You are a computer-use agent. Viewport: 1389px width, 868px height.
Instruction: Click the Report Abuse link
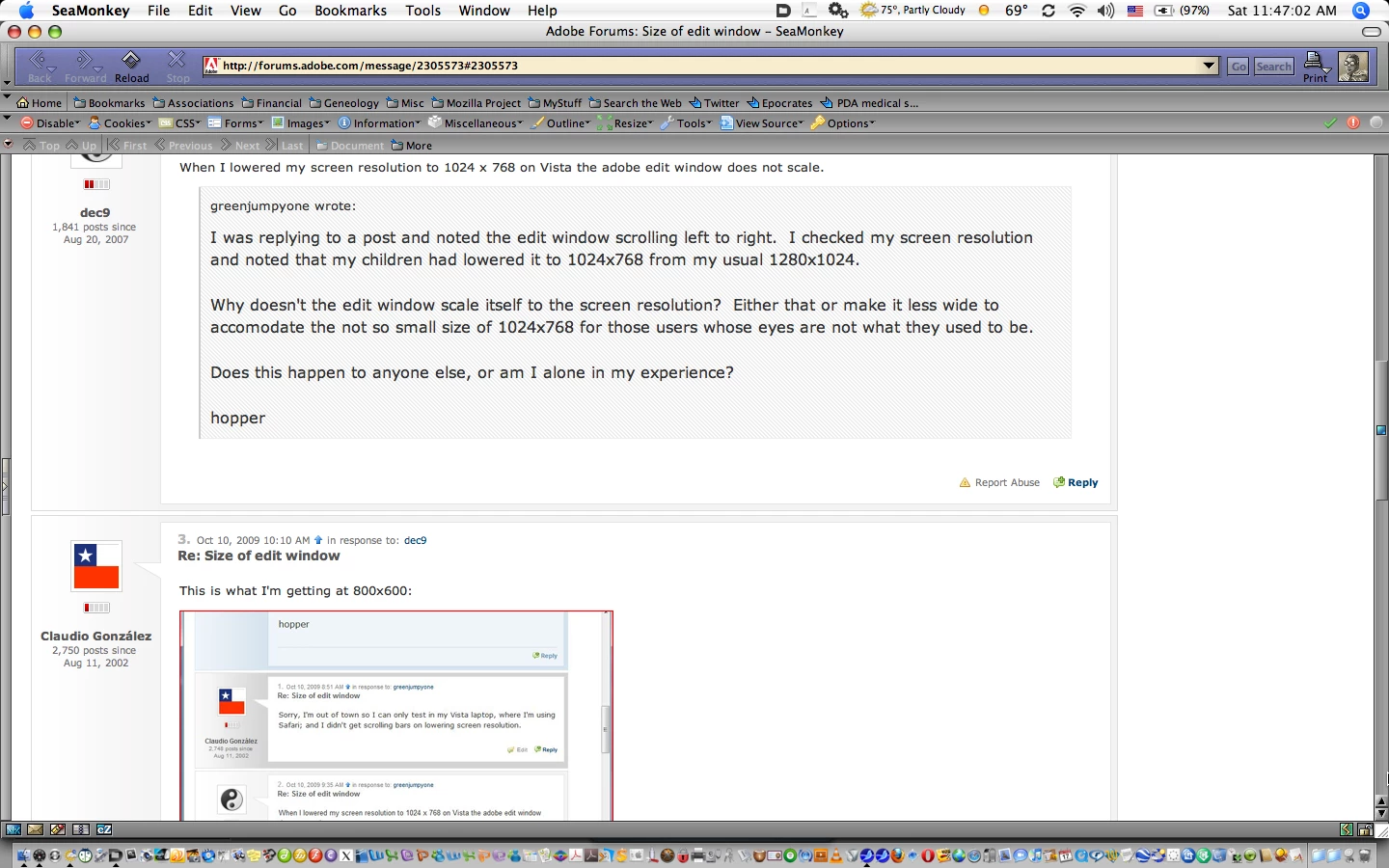(1000, 482)
